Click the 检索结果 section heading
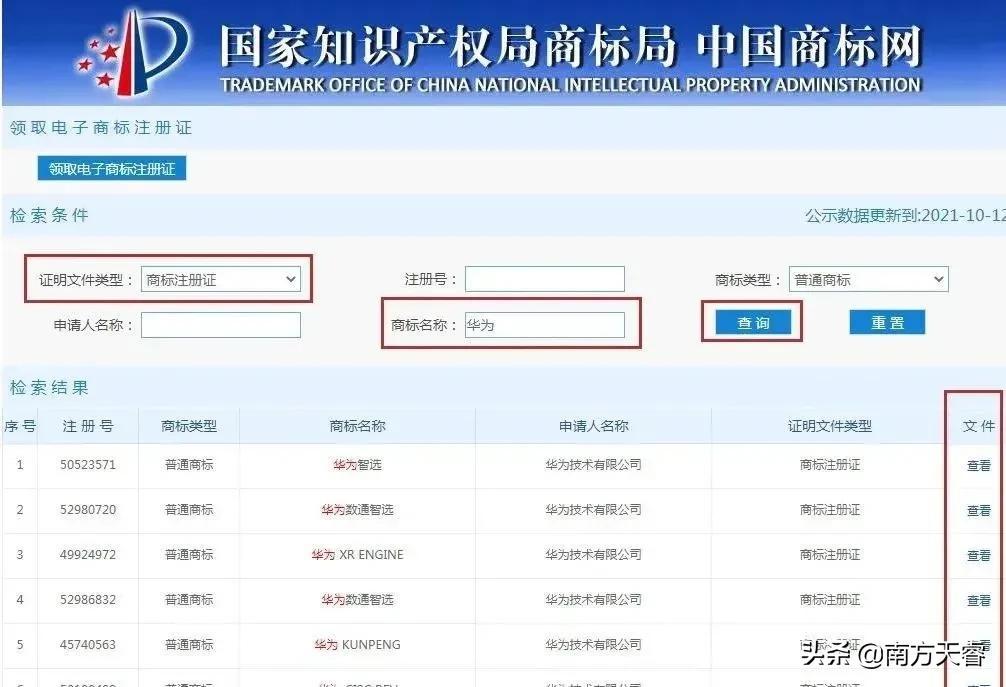Screen dimensions: 1006x687 [x=49, y=387]
